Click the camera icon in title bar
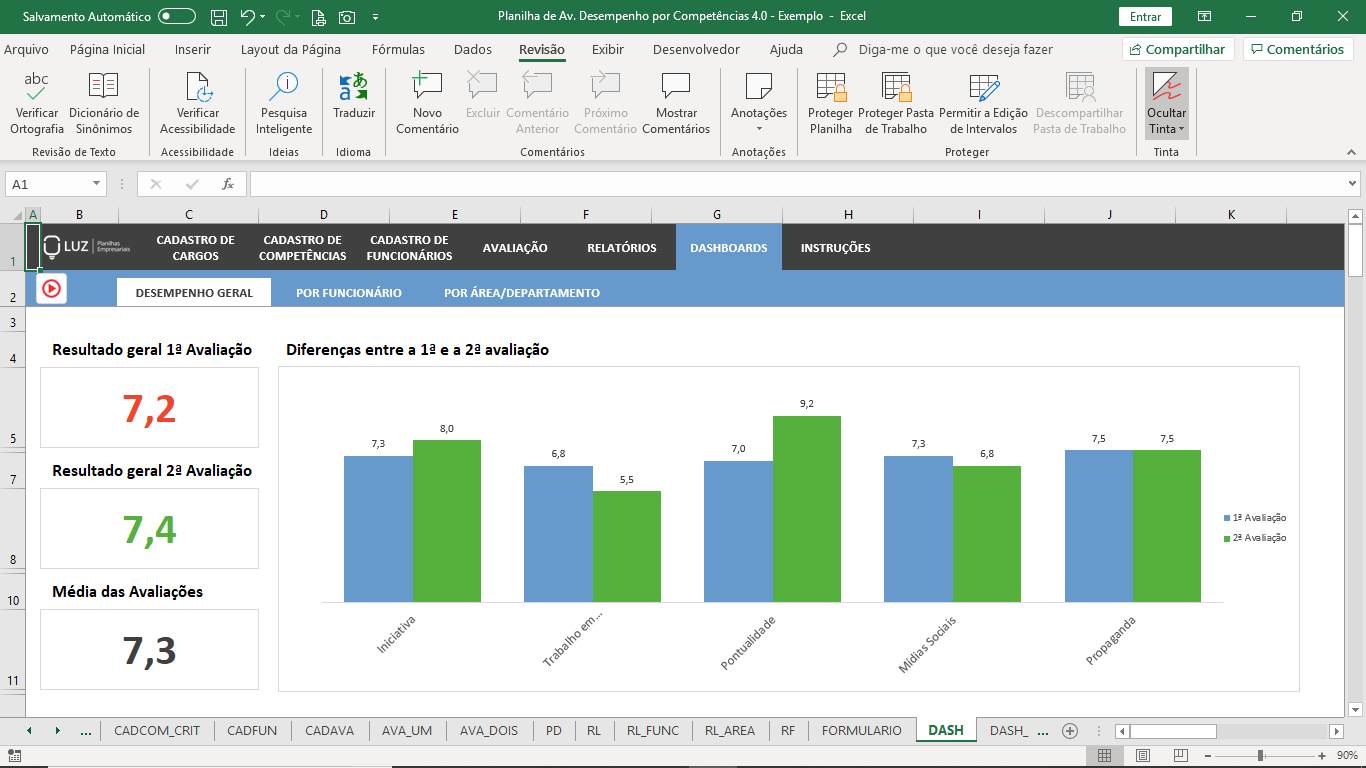Screen dimensions: 1366x768 click(x=347, y=17)
